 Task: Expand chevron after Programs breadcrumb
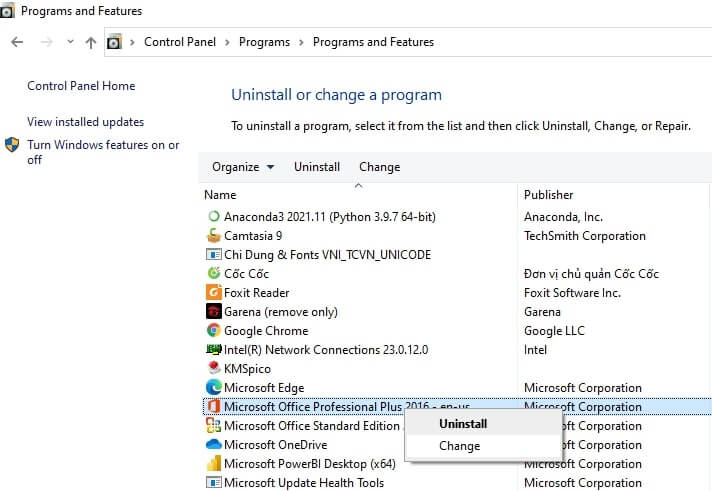(x=301, y=42)
